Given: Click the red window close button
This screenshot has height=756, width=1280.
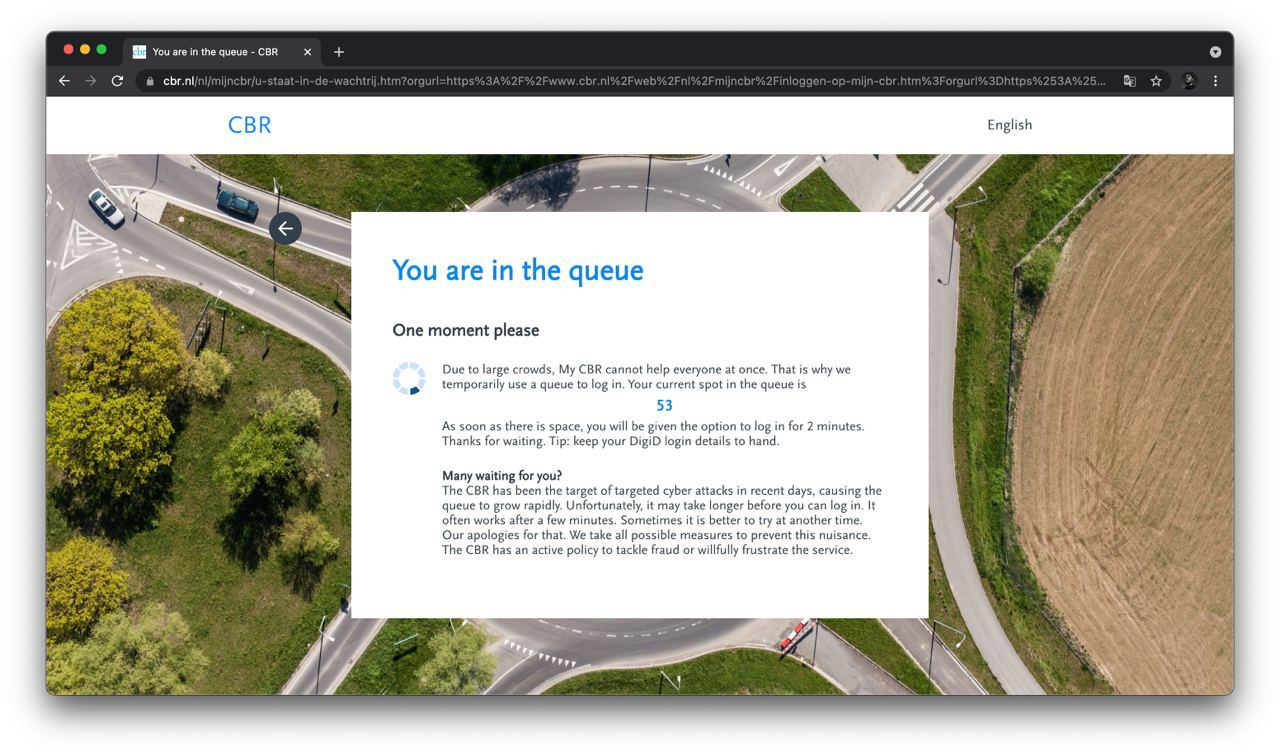Looking at the screenshot, I should pyautogui.click(x=69, y=49).
